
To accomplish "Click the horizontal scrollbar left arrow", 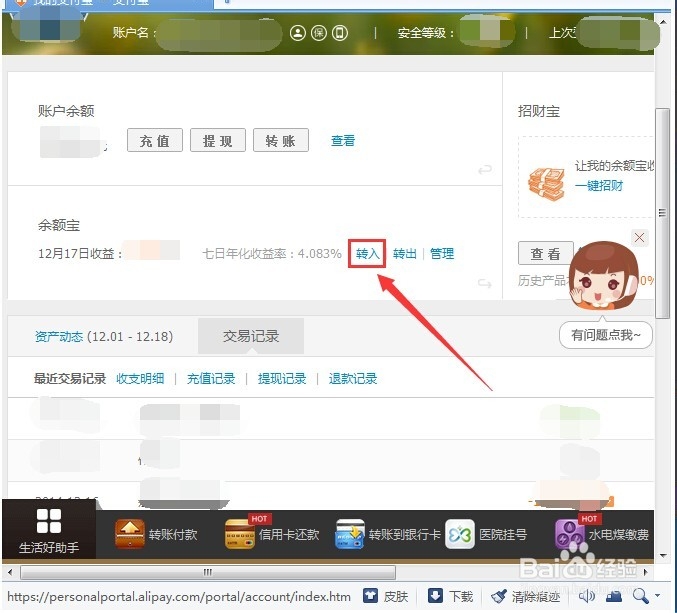I will click(x=10, y=572).
